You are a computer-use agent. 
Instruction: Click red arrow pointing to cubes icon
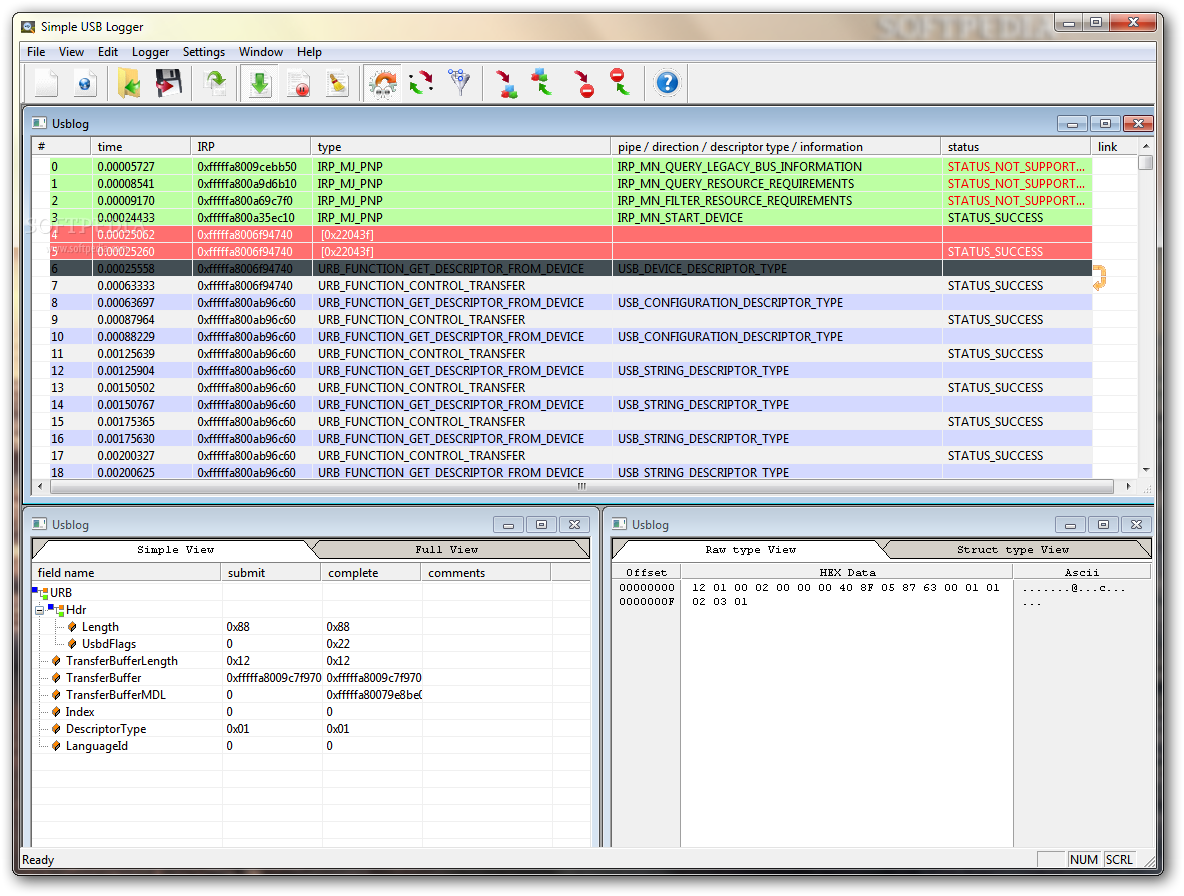point(506,83)
